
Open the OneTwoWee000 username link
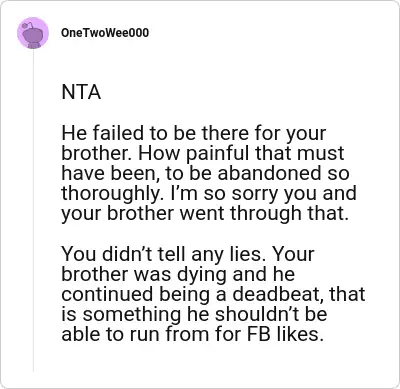click(105, 33)
